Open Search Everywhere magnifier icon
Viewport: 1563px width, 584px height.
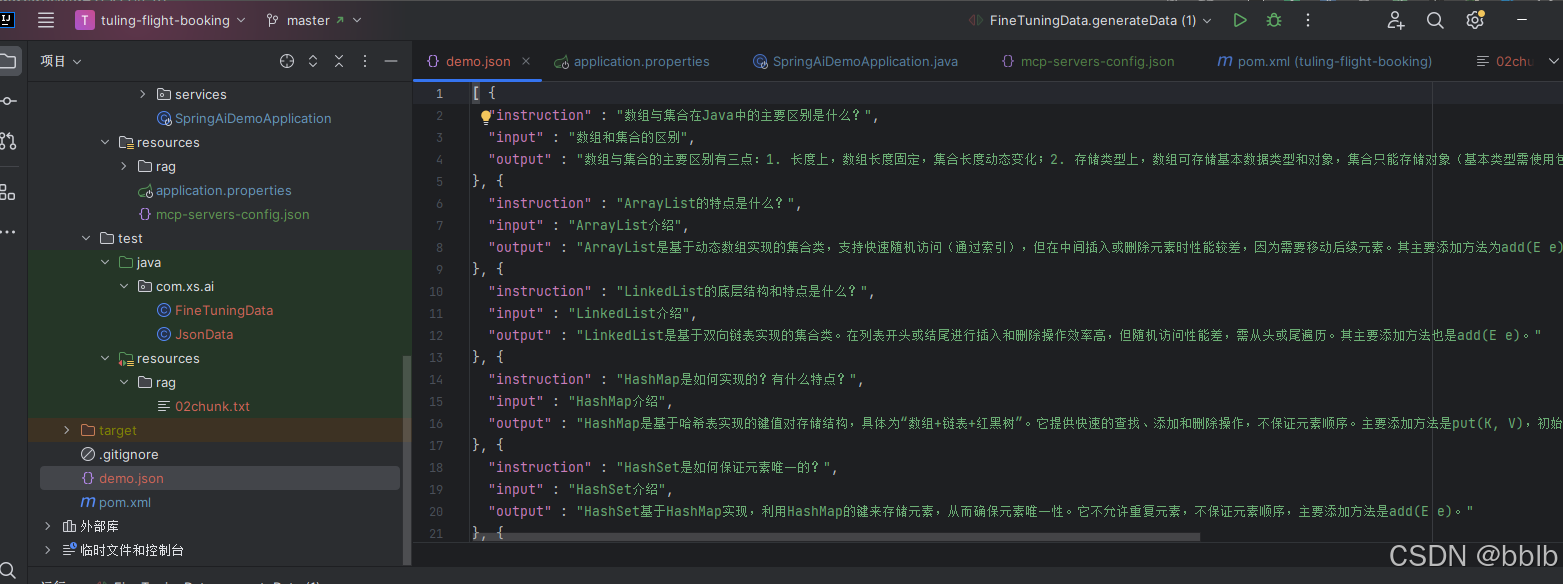[x=1435, y=20]
